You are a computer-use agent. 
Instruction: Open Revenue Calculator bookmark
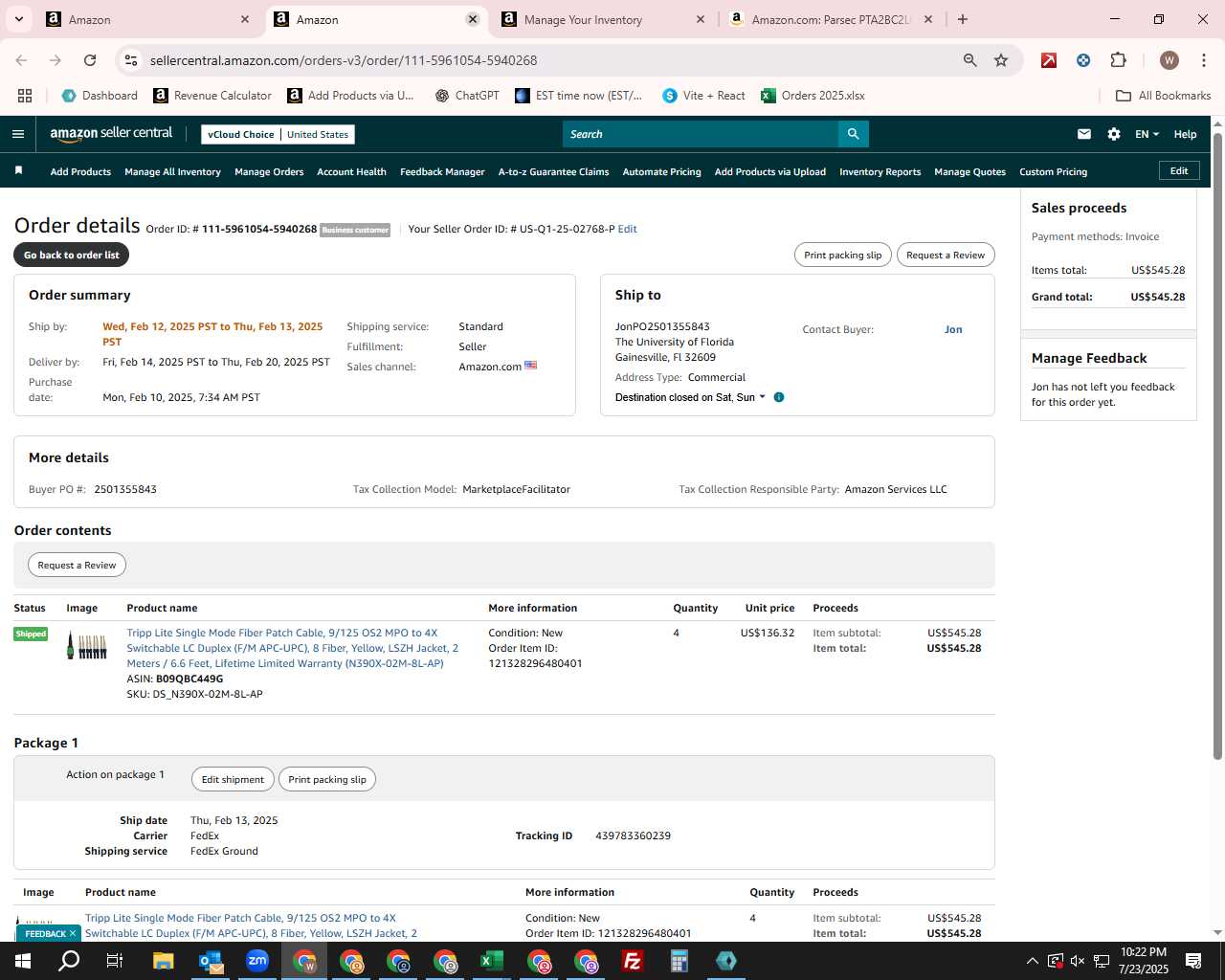click(x=212, y=96)
